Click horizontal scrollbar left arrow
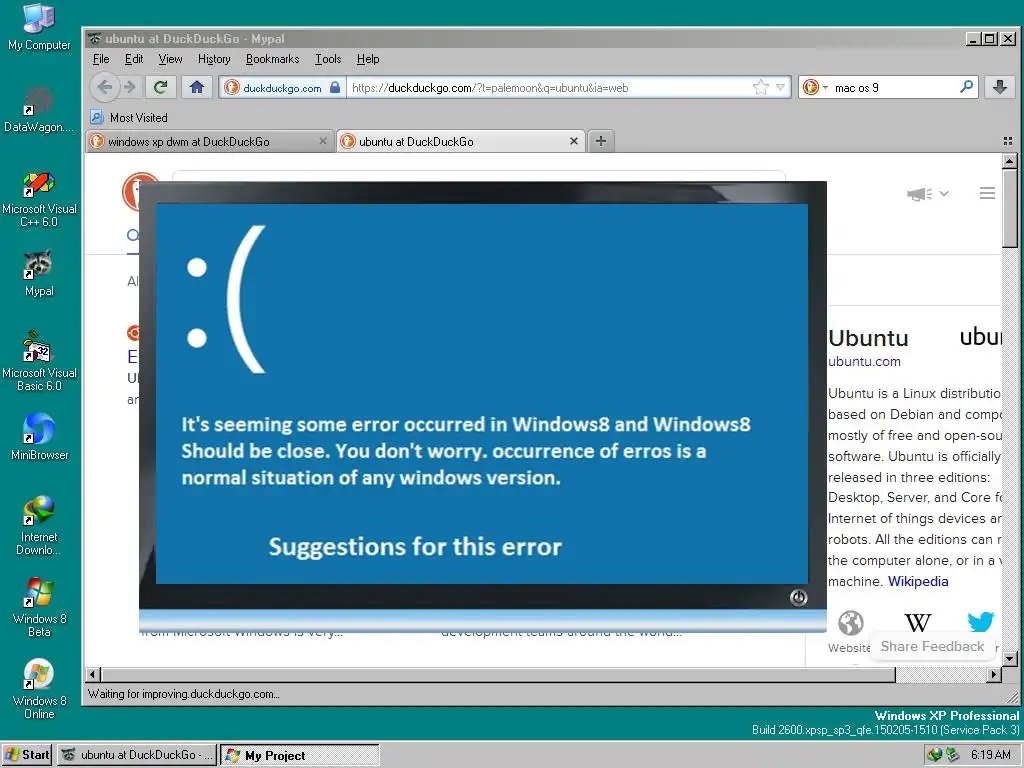 [x=93, y=674]
